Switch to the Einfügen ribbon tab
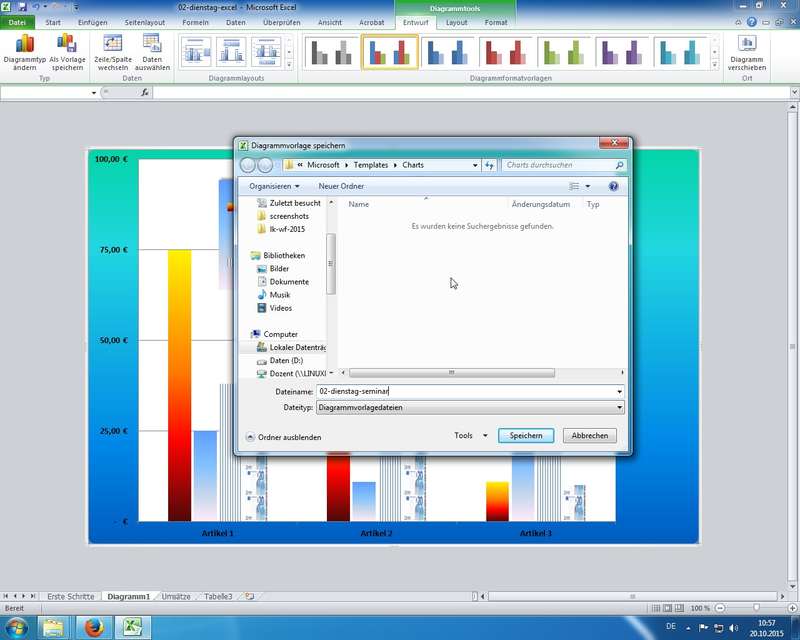Image resolution: width=800 pixels, height=640 pixels. [92, 22]
